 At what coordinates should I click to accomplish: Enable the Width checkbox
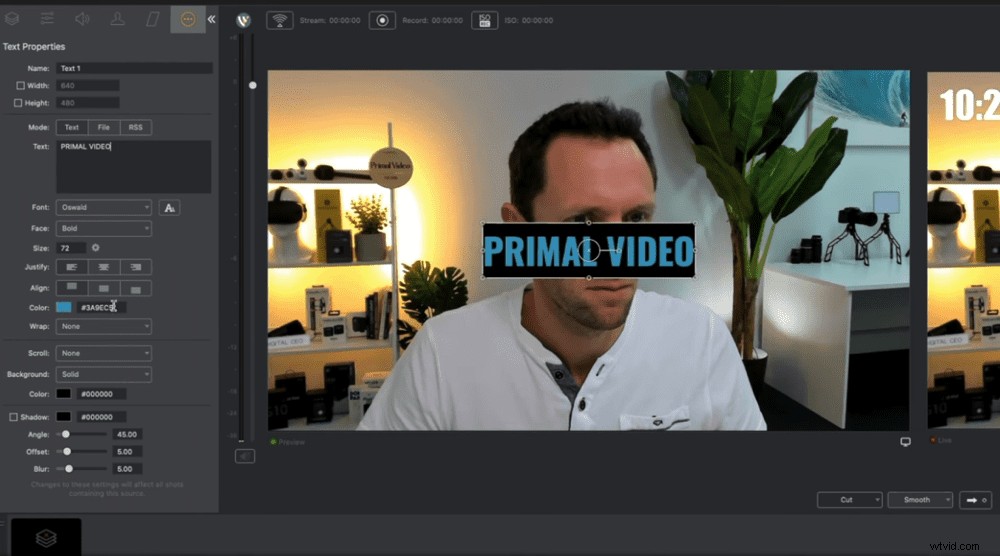coord(20,85)
